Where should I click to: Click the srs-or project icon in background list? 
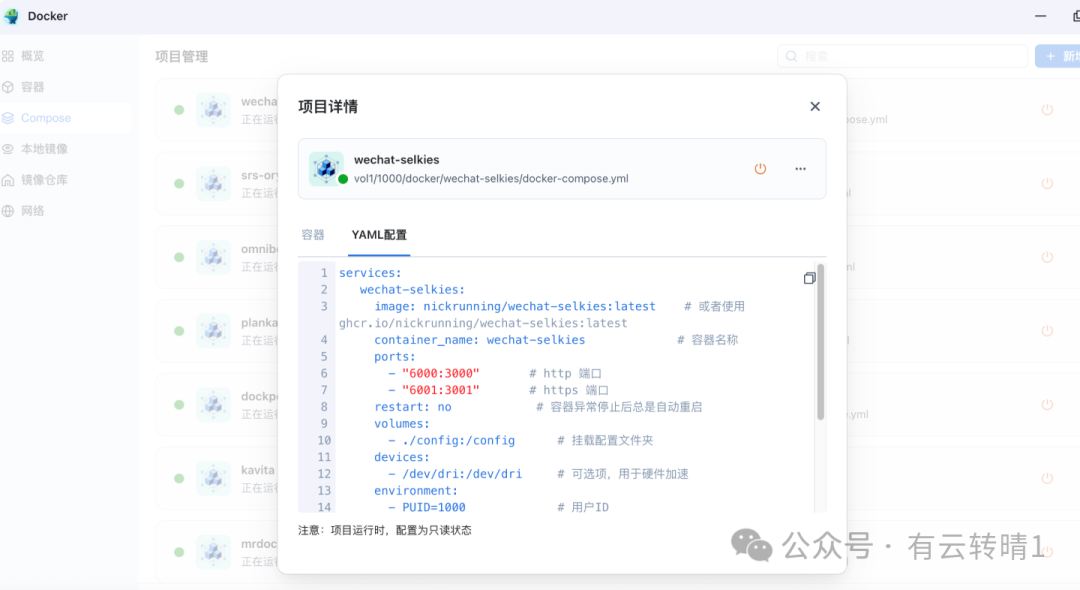click(x=214, y=183)
